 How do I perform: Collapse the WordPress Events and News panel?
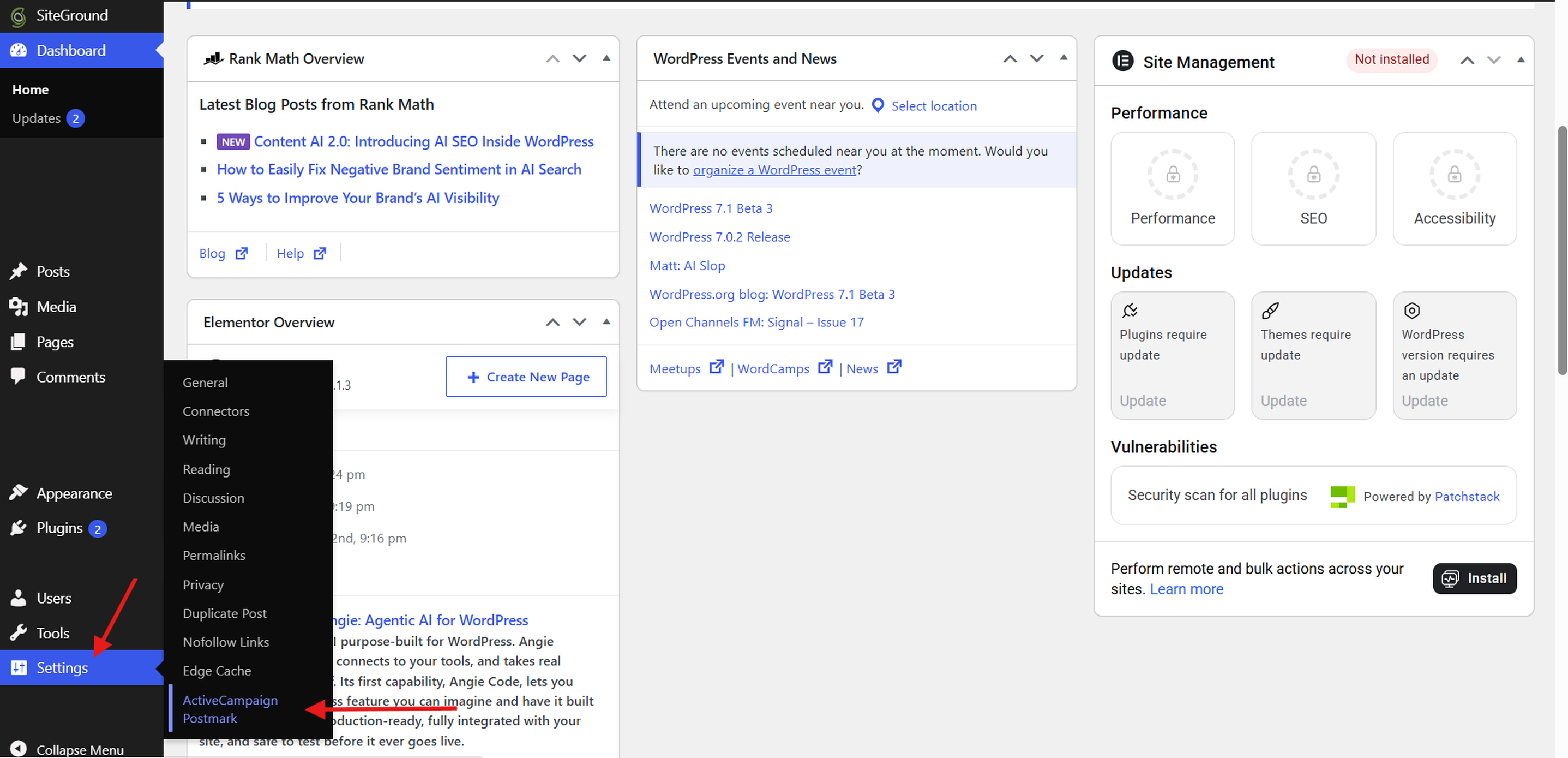pyautogui.click(x=1064, y=58)
